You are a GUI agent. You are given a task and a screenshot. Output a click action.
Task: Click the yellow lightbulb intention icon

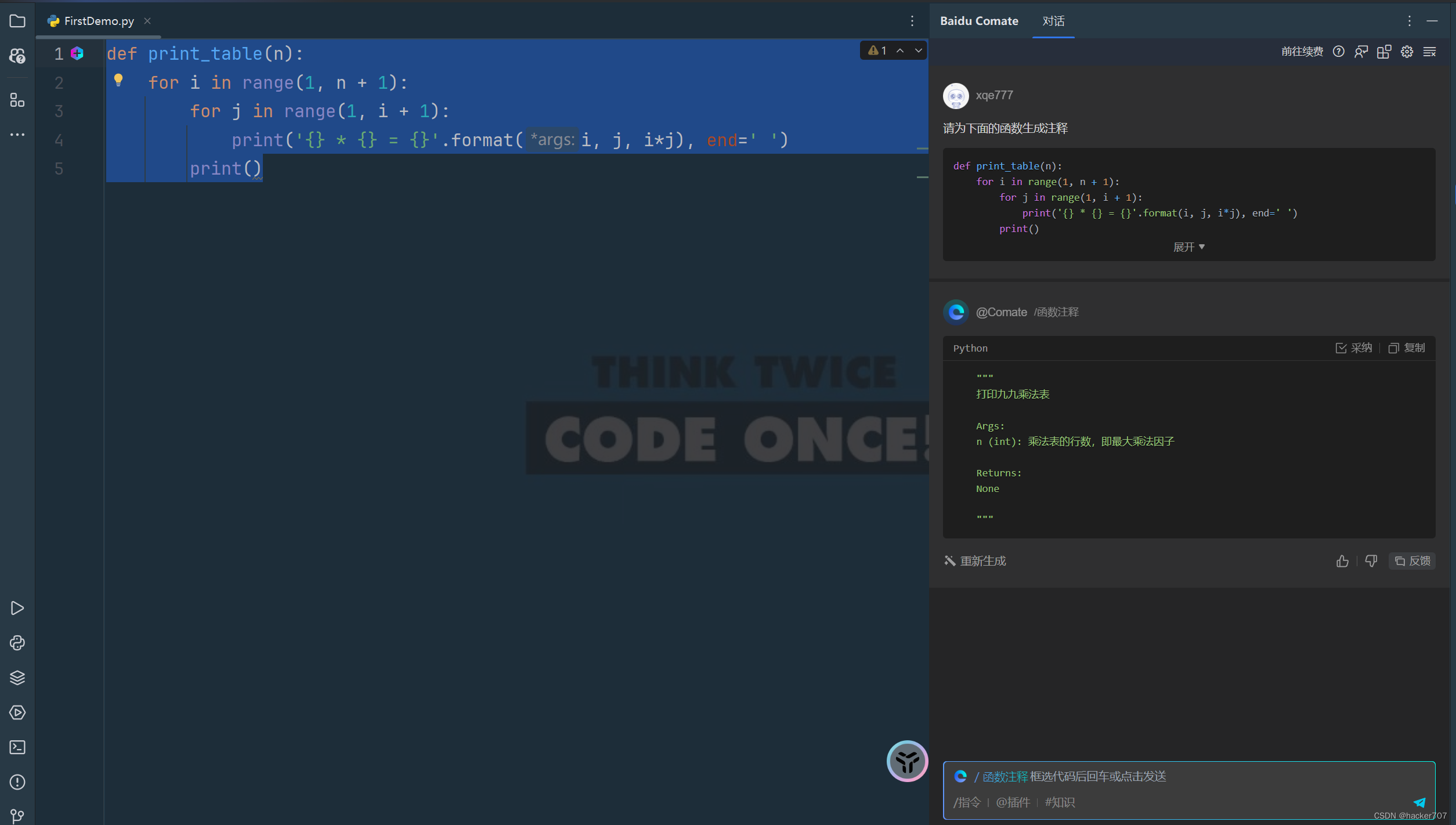coord(118,80)
